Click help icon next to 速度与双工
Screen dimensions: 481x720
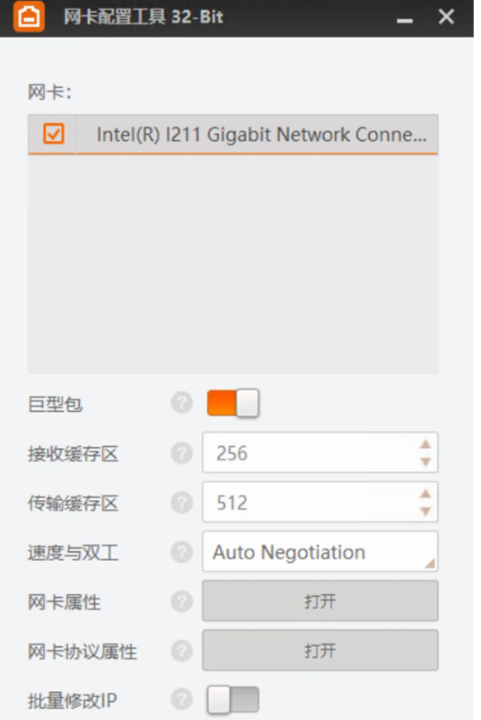click(x=182, y=552)
